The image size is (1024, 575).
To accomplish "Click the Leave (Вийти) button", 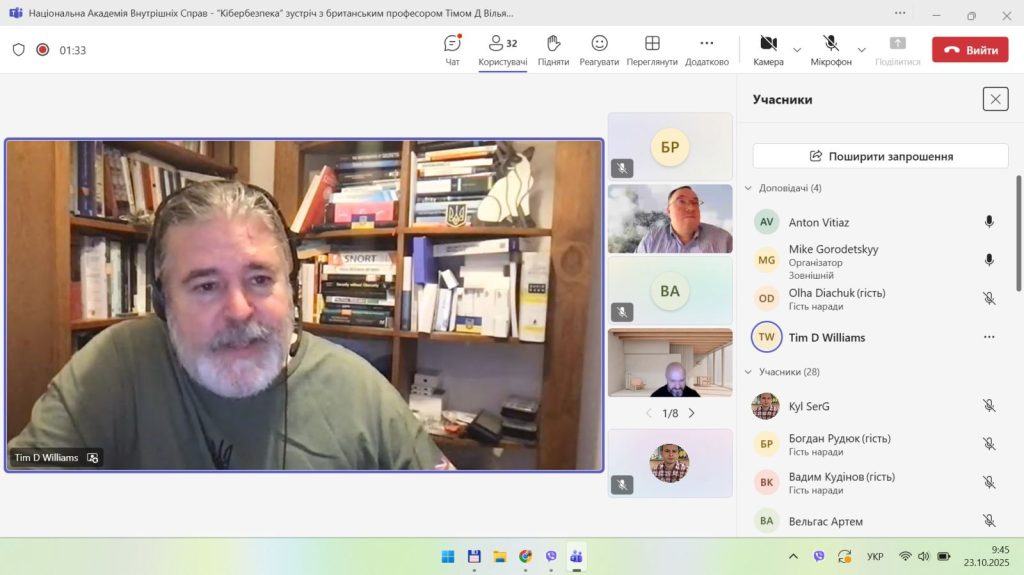I will 969,50.
